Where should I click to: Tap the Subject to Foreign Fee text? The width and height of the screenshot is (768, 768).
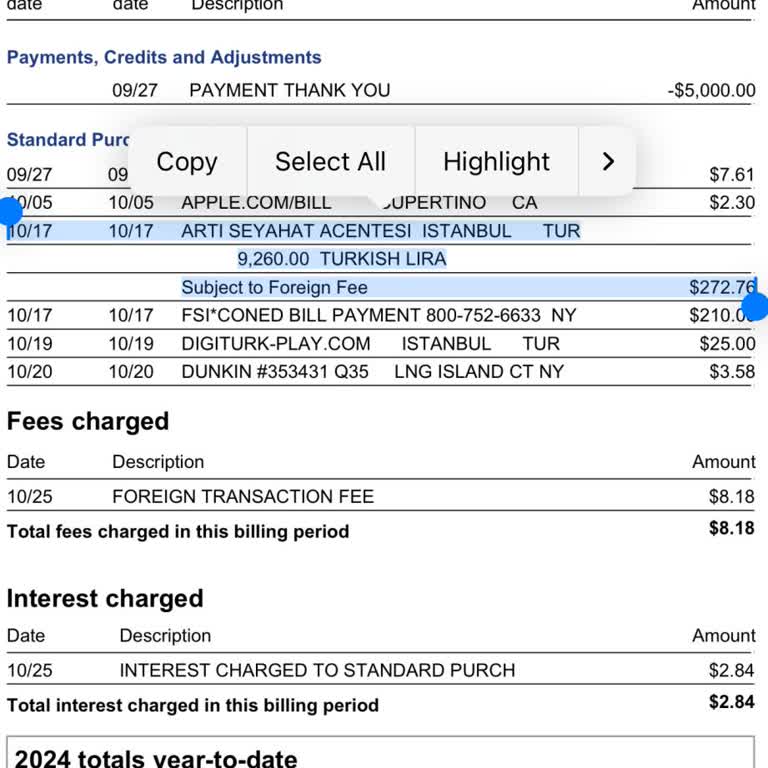pyautogui.click(x=274, y=287)
